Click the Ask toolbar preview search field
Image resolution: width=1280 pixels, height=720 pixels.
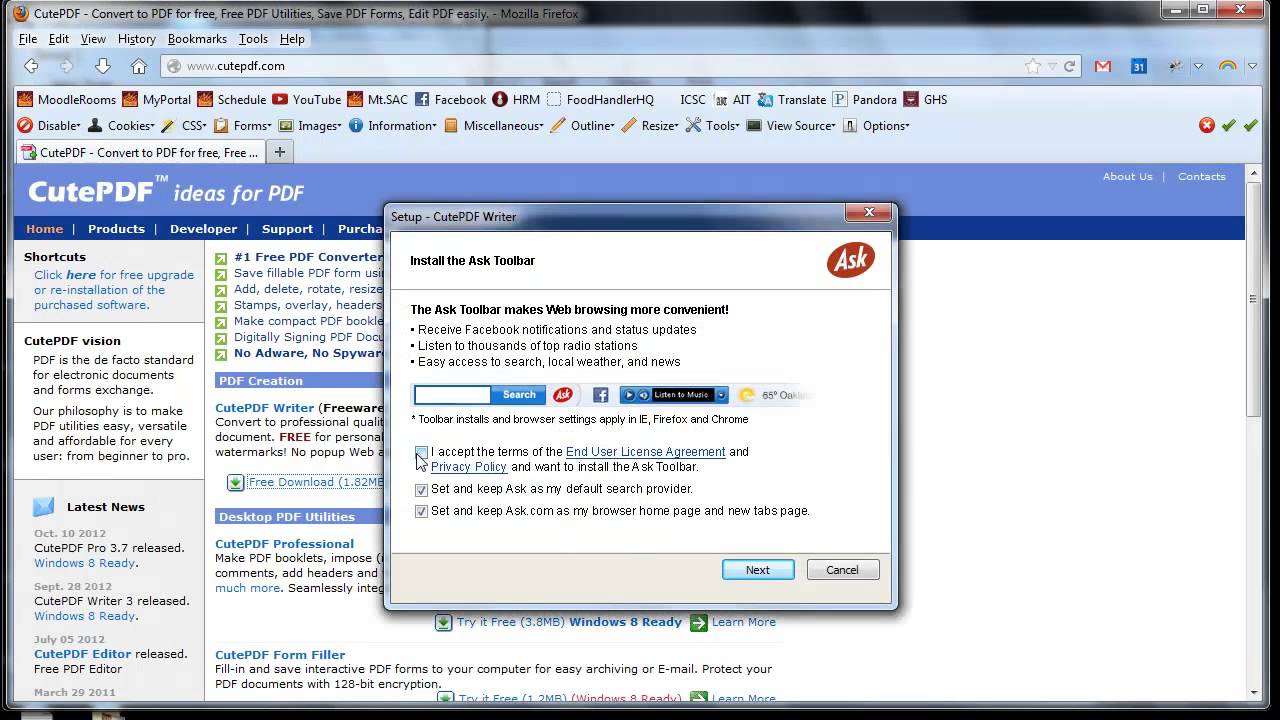pos(453,395)
